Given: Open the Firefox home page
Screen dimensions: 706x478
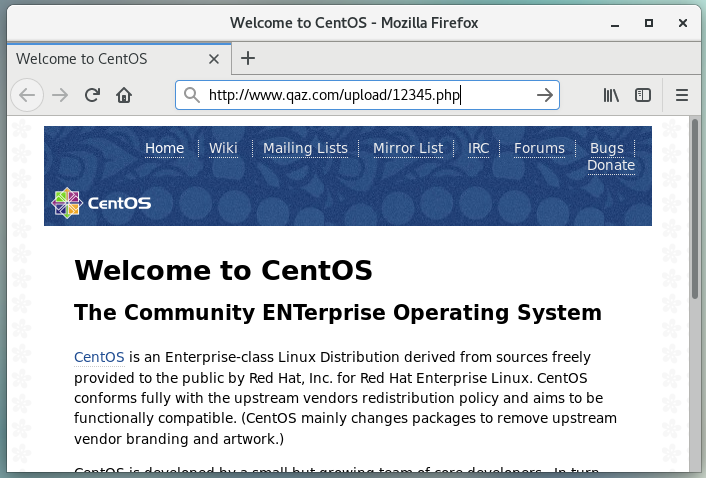Looking at the screenshot, I should point(124,95).
